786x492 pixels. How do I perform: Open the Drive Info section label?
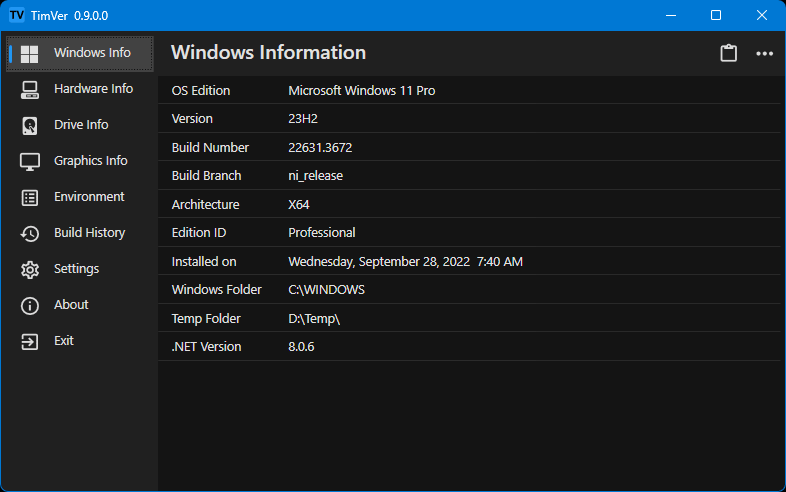[81, 125]
